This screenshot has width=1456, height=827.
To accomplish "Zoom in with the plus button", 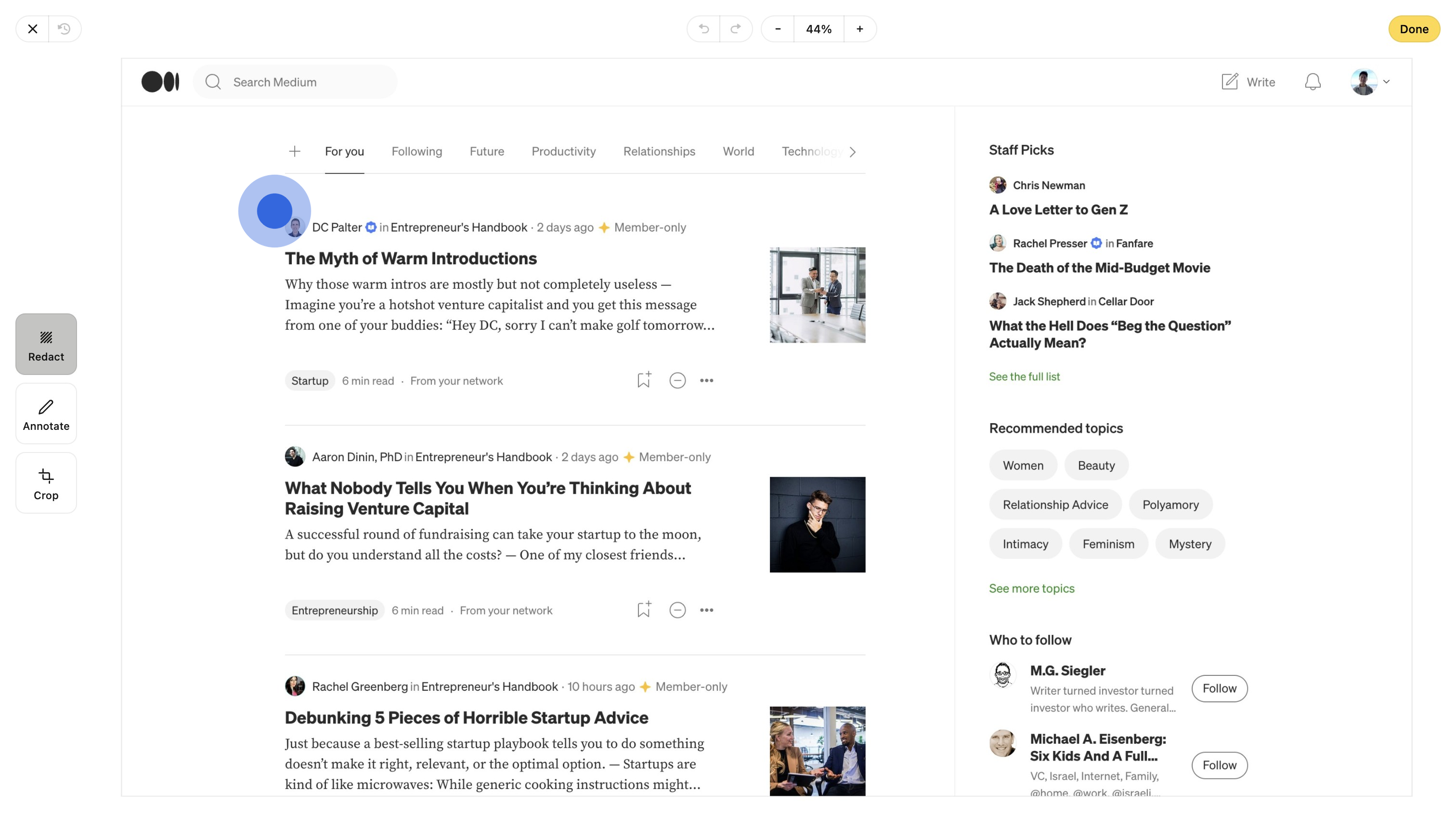I will point(859,29).
